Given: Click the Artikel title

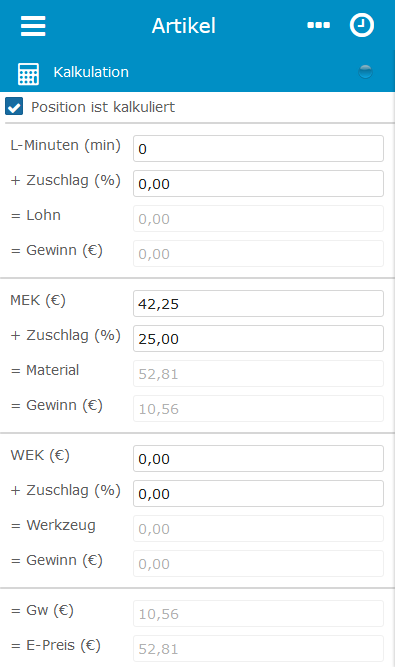Looking at the screenshot, I should [x=184, y=26].
